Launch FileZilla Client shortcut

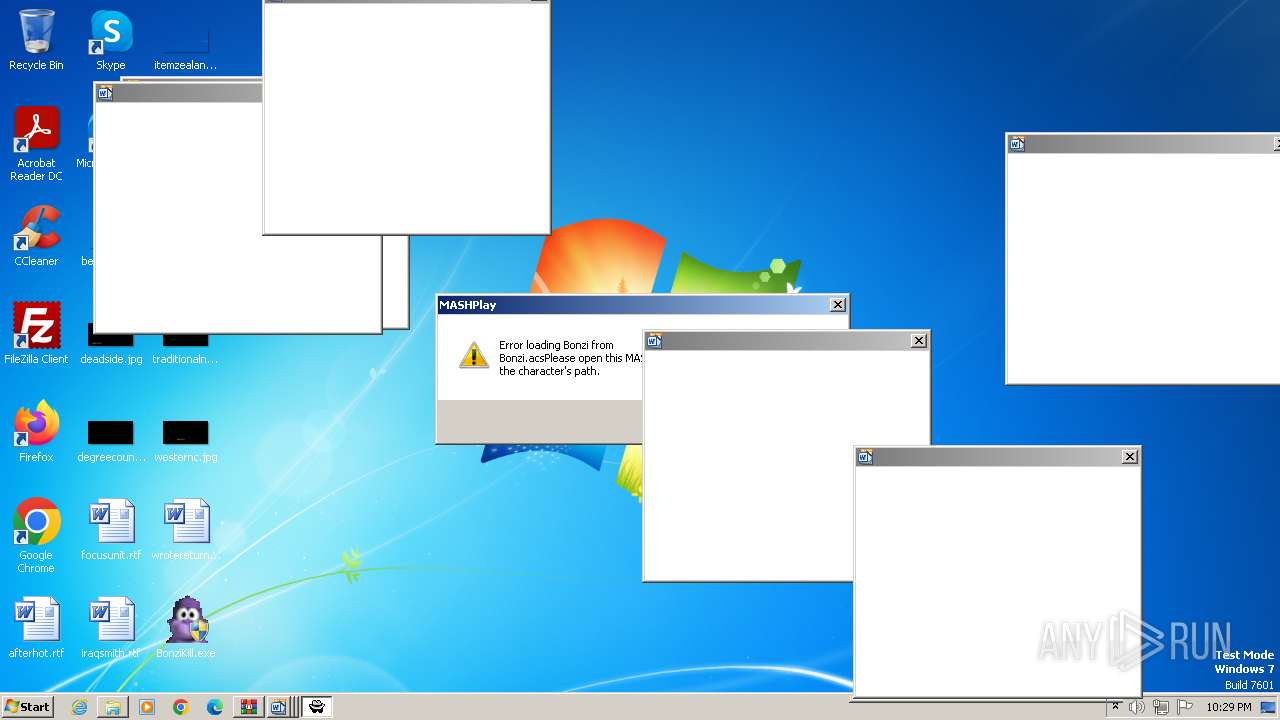36,333
